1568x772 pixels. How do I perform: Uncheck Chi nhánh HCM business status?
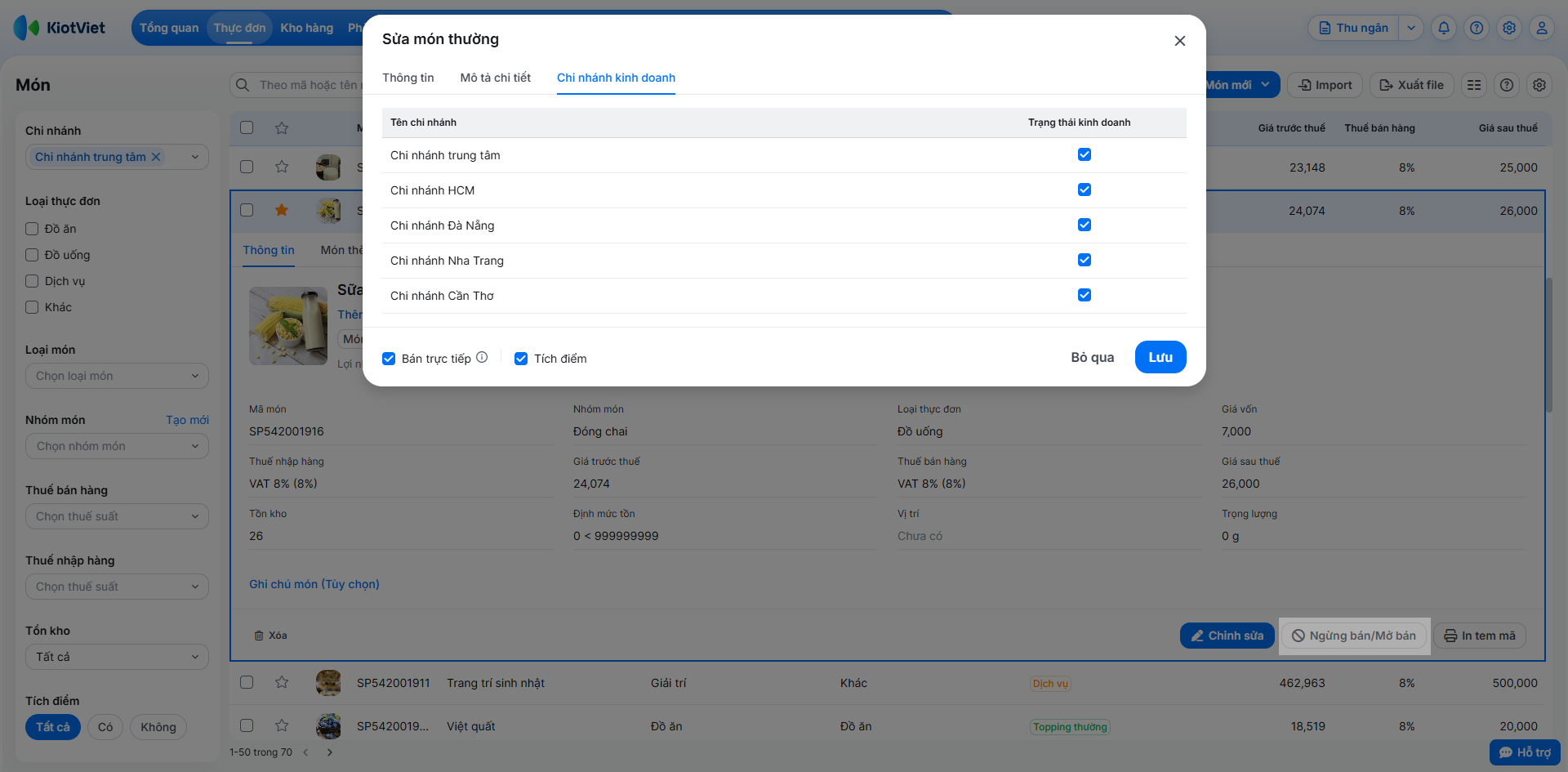[x=1085, y=190]
